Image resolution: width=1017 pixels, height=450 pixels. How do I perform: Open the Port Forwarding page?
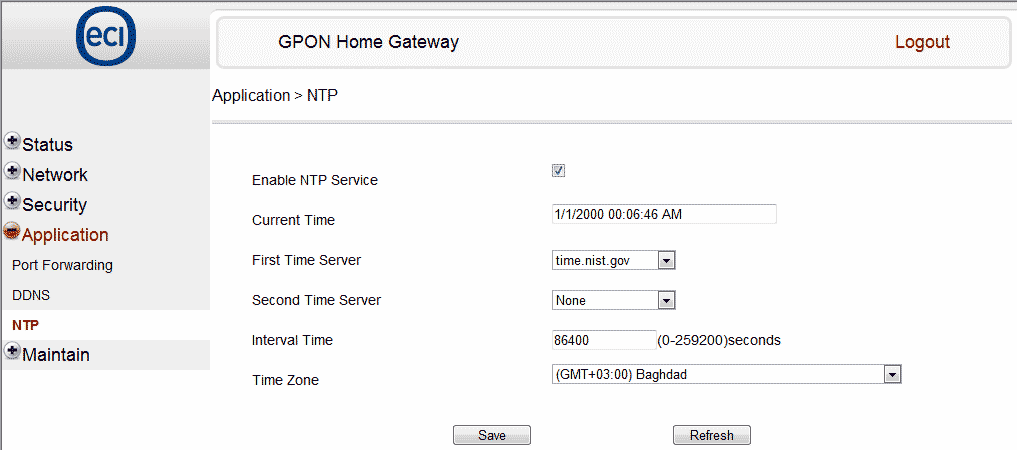[62, 266]
